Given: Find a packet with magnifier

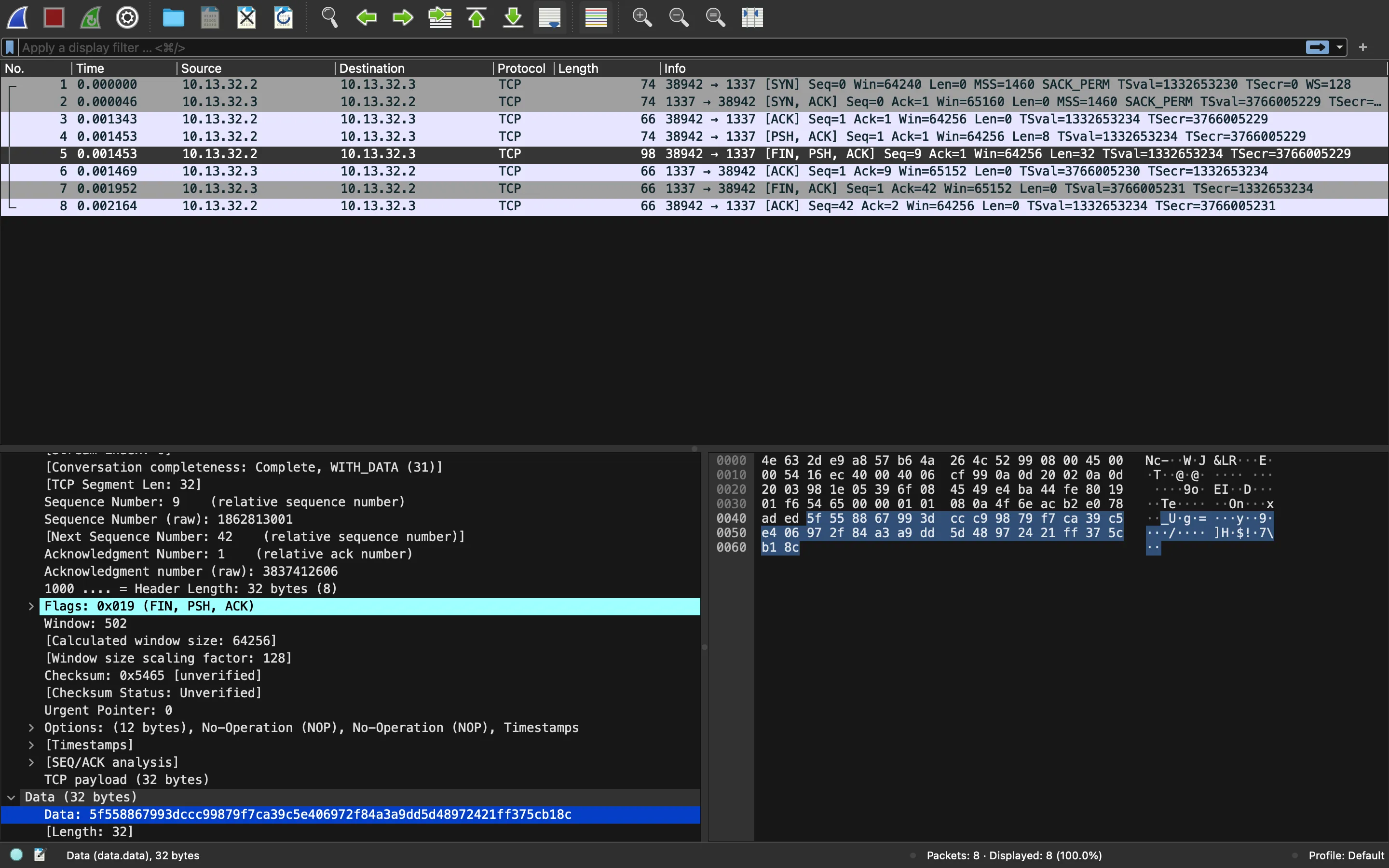Looking at the screenshot, I should (329, 18).
